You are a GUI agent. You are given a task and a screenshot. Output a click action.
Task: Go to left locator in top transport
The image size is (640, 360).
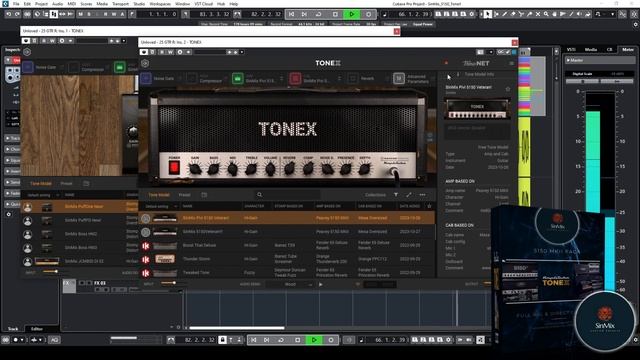tap(291, 14)
